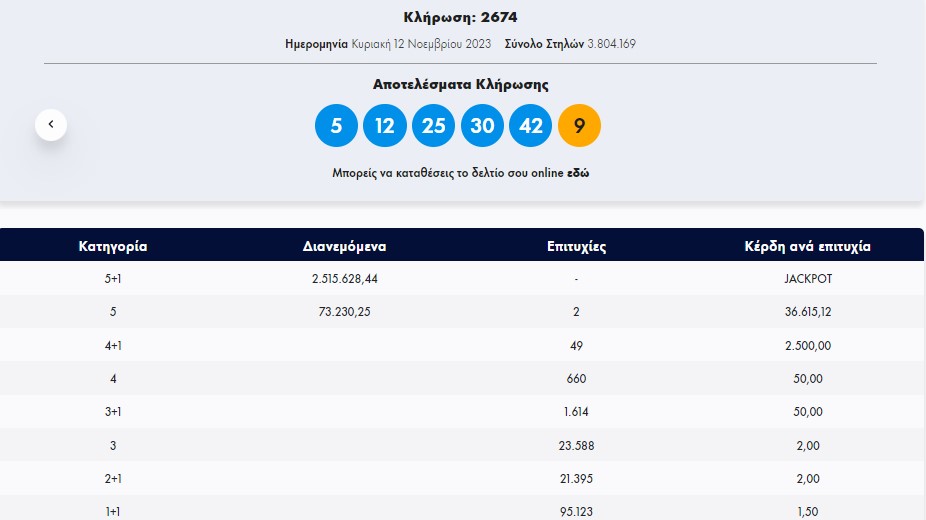
Task: Click the 'Κλήρωση: 2674' draw title
Action: coord(460,17)
